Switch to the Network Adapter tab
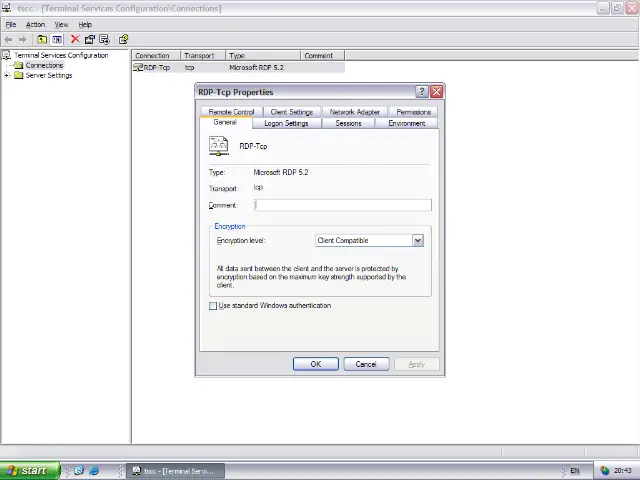 (355, 112)
